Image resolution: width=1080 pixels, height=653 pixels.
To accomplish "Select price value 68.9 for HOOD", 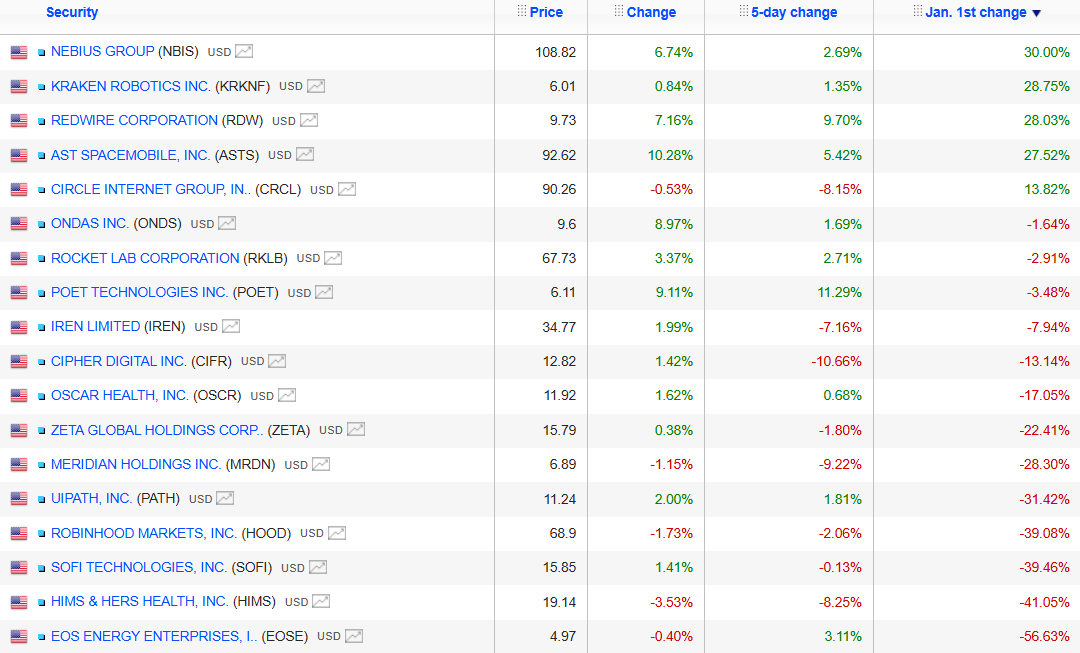I will click(x=563, y=533).
